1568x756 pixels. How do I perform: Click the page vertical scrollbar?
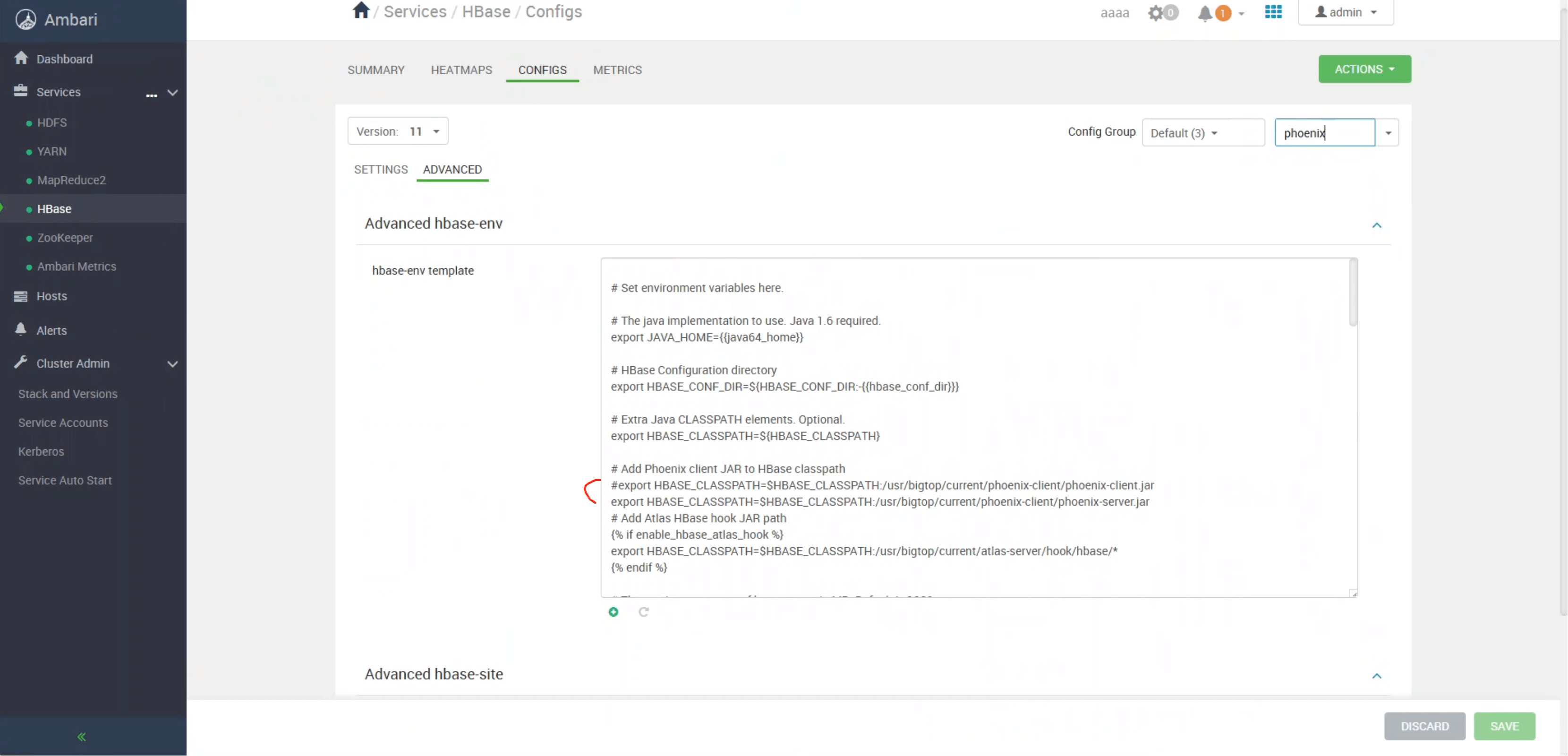[x=1563, y=311]
